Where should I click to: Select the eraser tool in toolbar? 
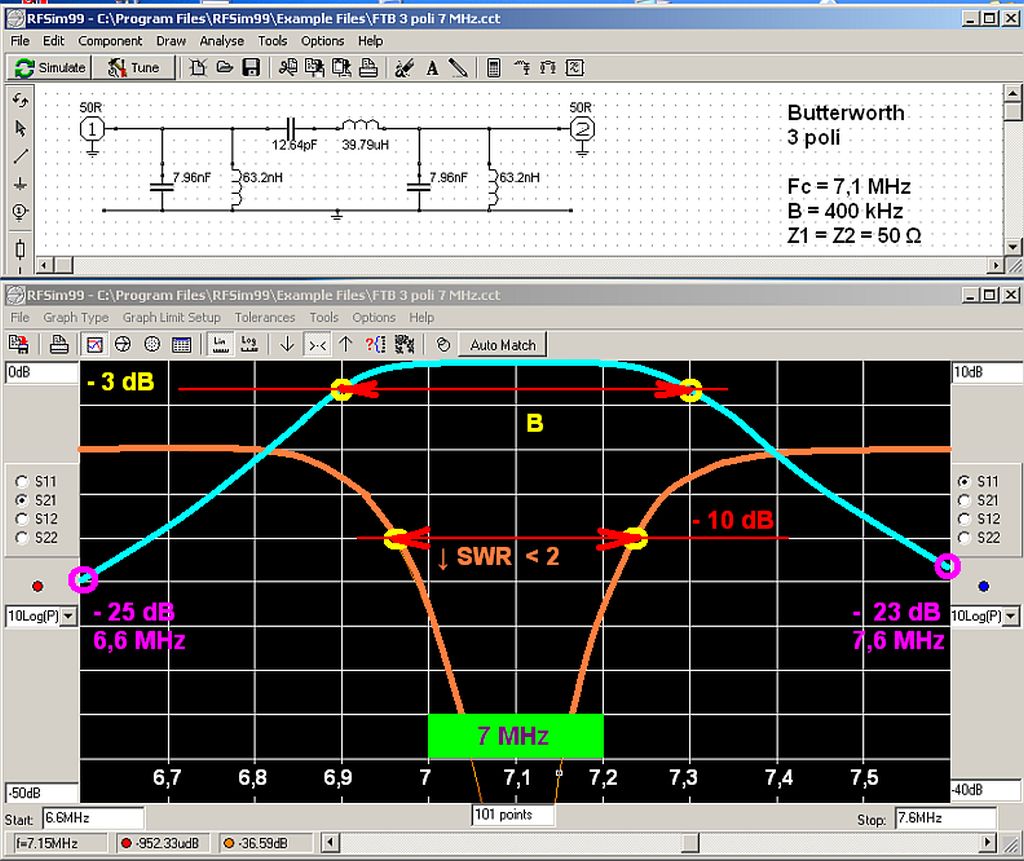pos(404,67)
